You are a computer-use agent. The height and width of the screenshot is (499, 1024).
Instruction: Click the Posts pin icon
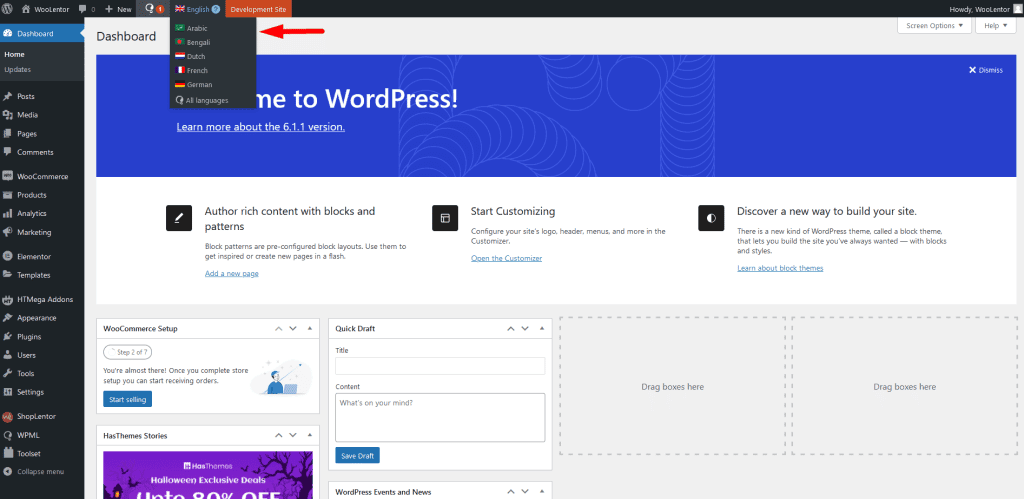pyautogui.click(x=8, y=96)
